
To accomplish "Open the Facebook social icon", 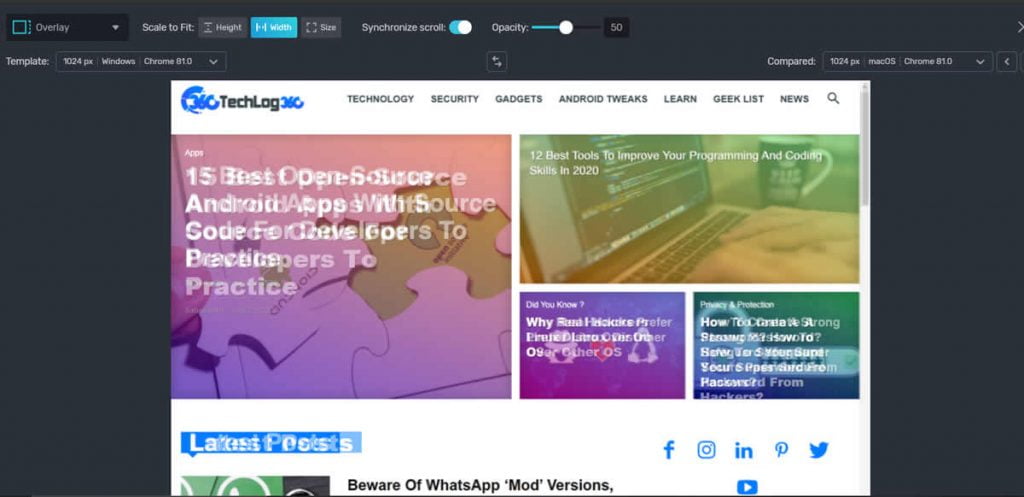I will coord(668,450).
